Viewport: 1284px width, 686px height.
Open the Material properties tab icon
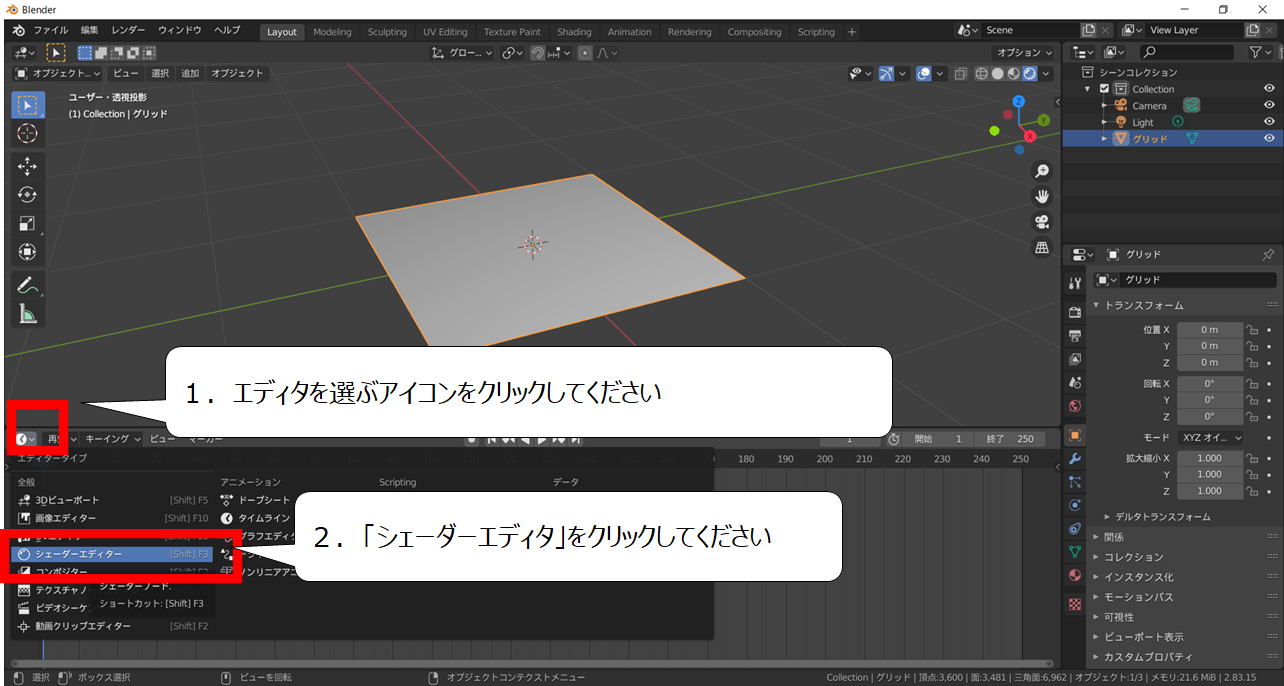(1075, 576)
